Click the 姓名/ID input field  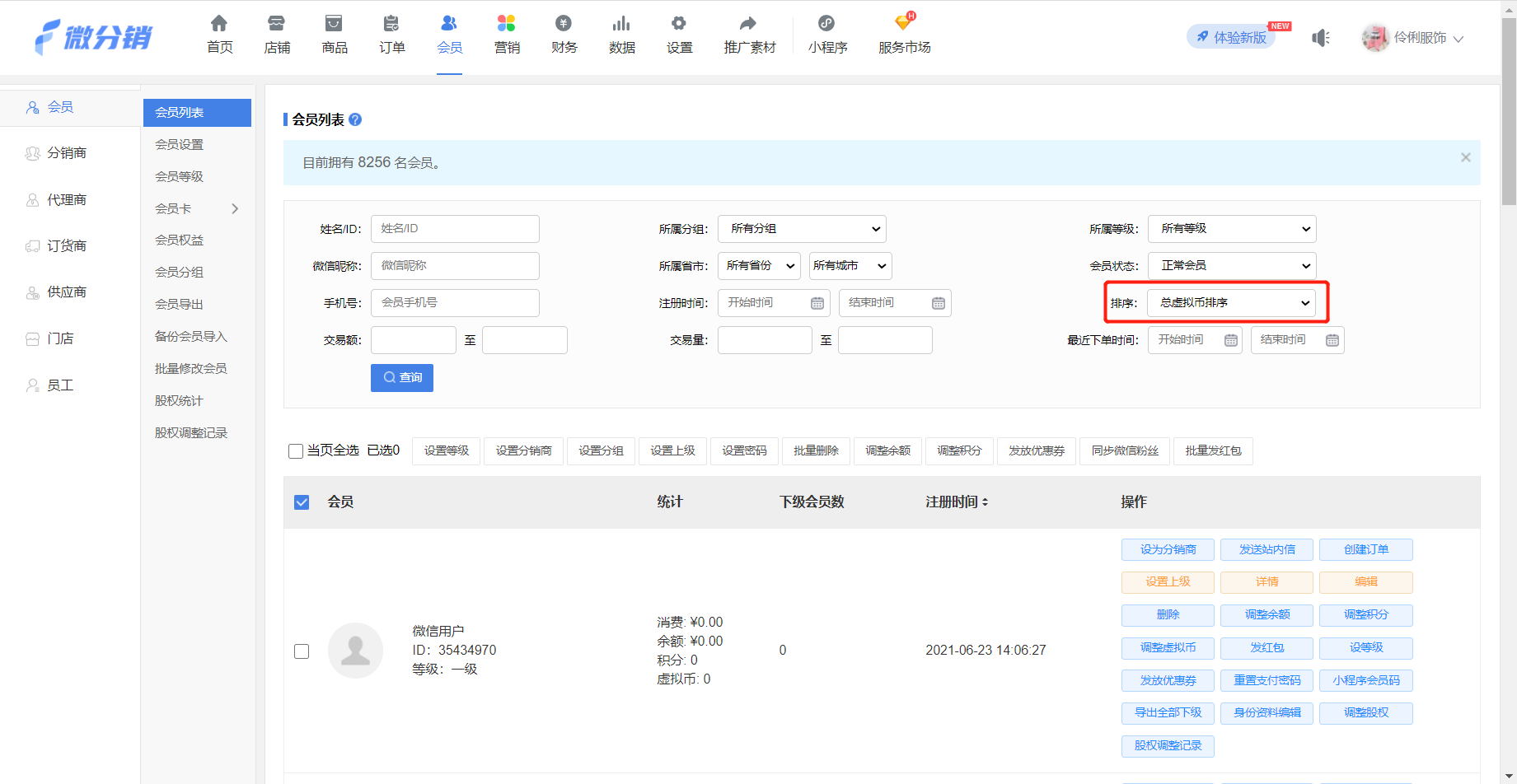[x=455, y=229]
